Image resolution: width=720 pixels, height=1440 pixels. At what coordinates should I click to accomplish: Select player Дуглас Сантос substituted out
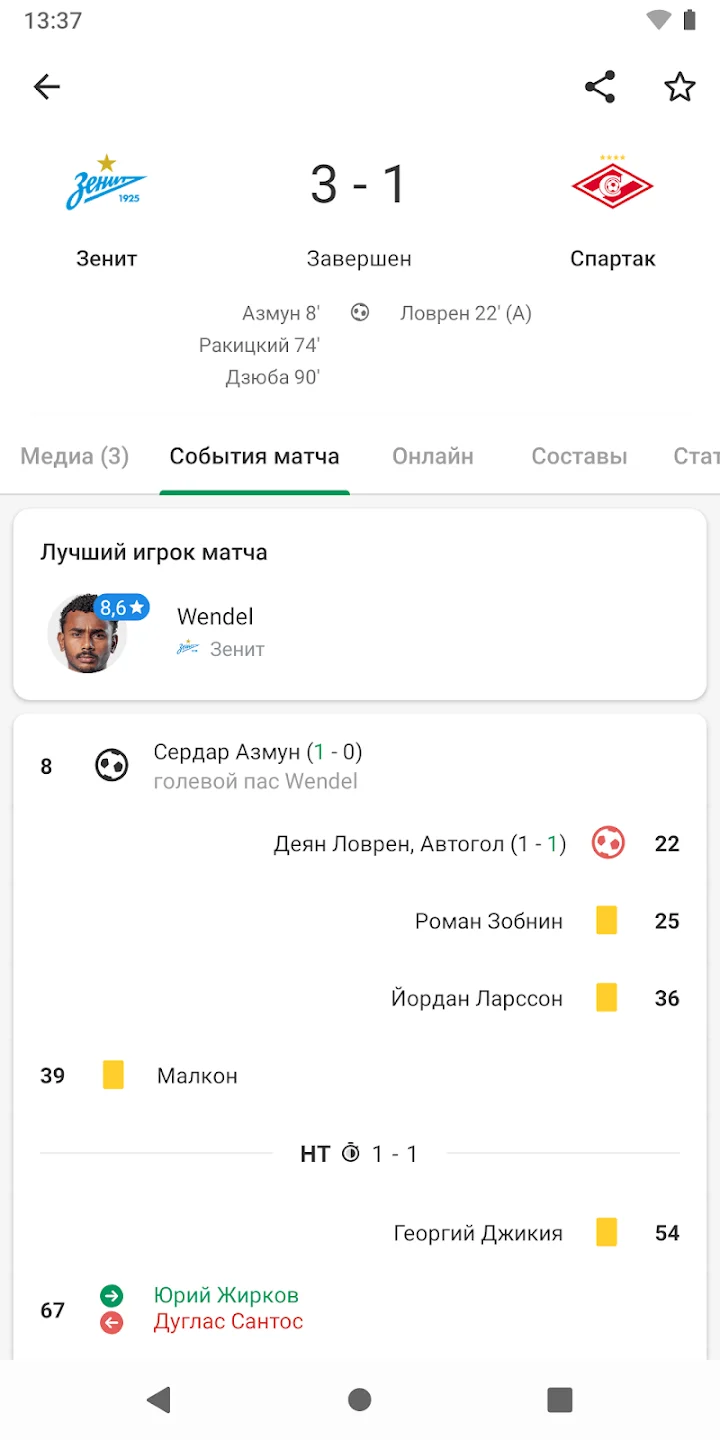click(x=228, y=1322)
